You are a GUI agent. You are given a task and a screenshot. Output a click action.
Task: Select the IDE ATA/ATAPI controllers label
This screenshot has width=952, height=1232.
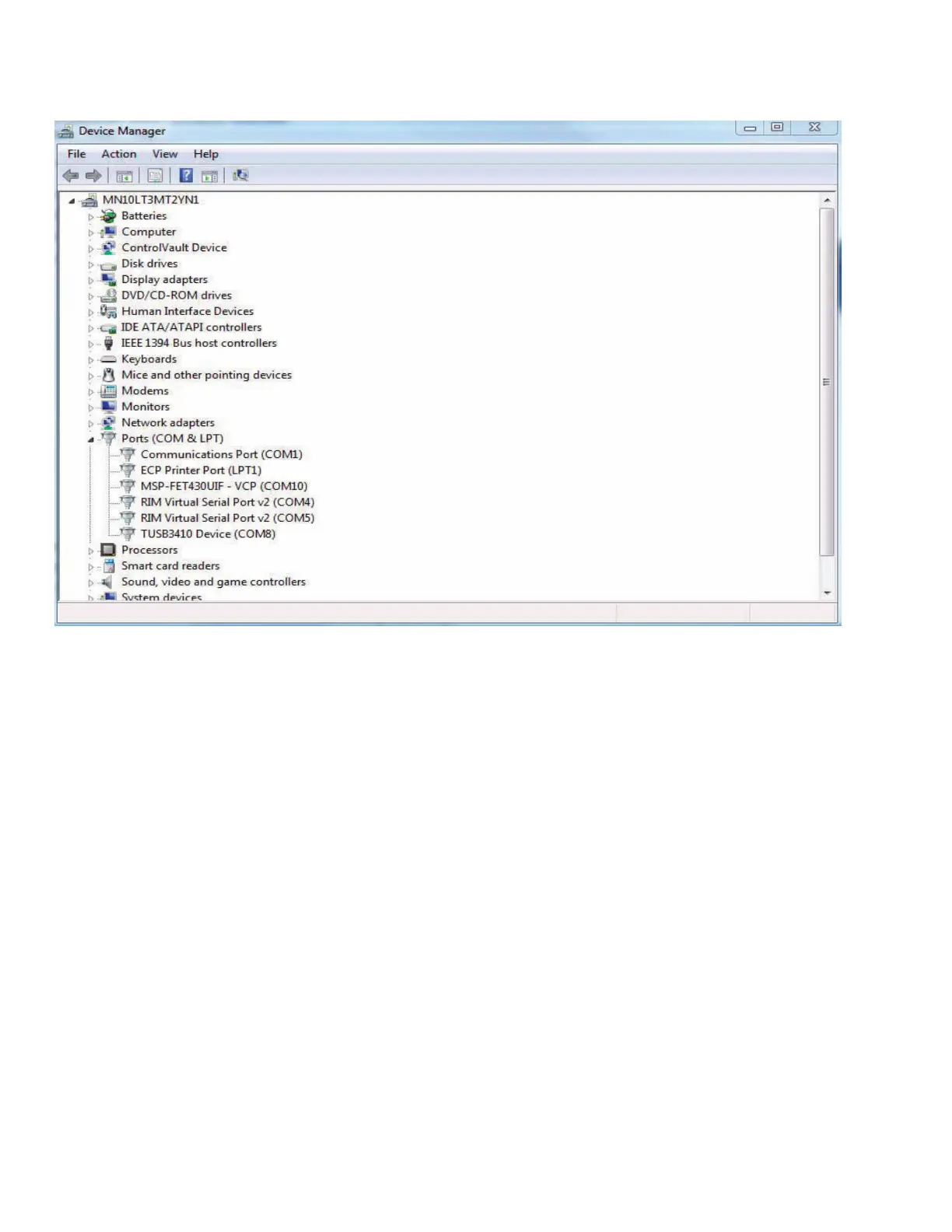pos(191,327)
